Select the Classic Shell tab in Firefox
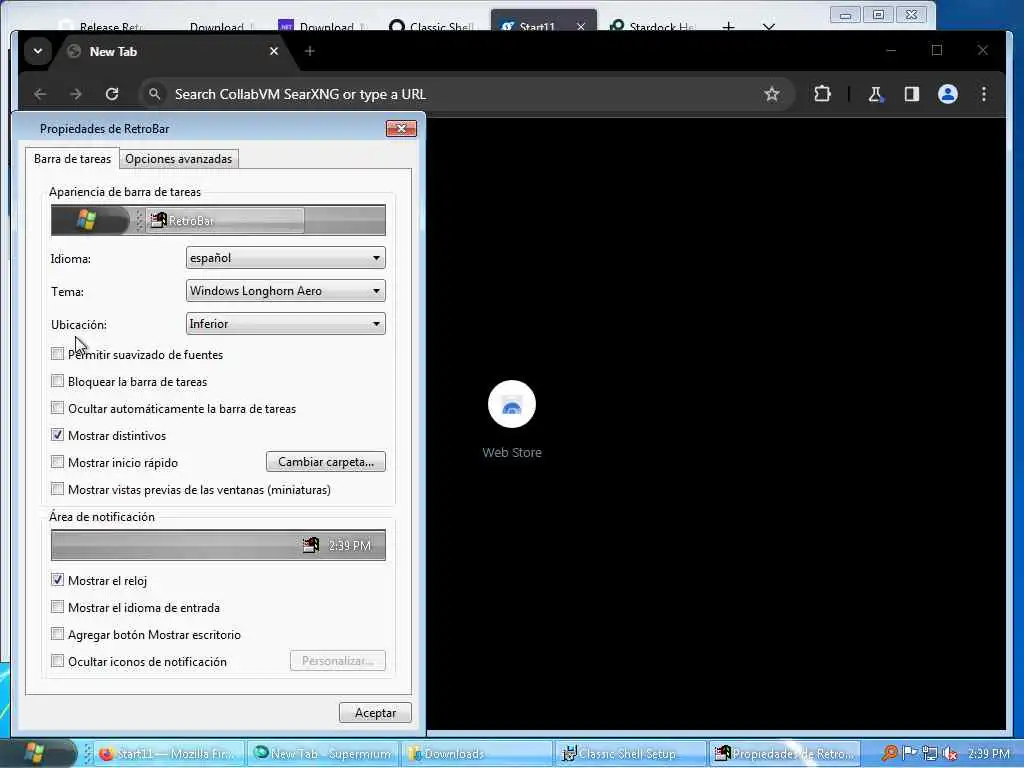The height and width of the screenshot is (768, 1024). tap(432, 27)
